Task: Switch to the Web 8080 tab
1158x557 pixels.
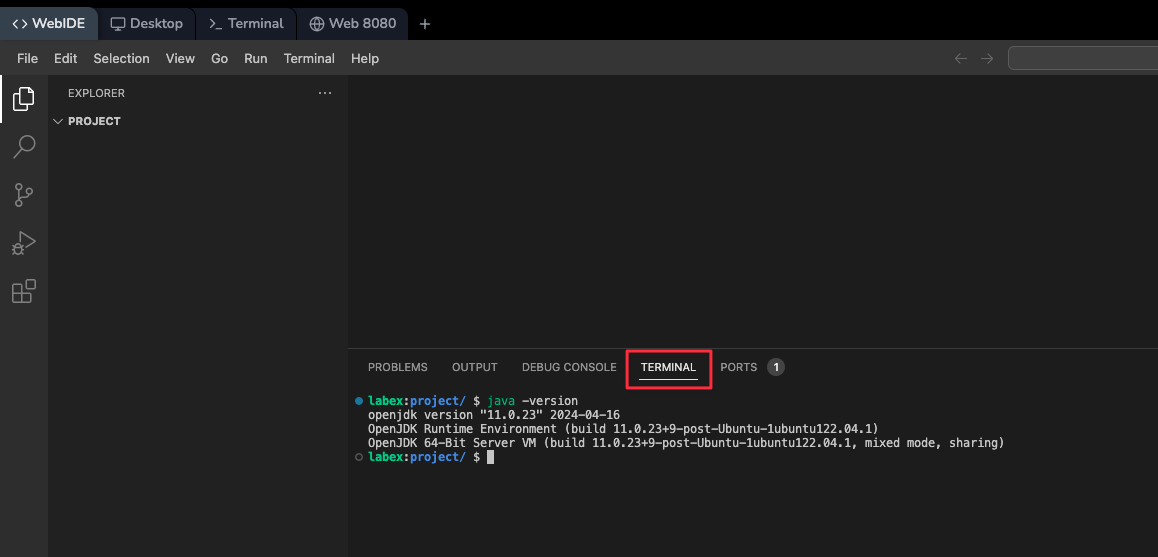Action: point(352,24)
